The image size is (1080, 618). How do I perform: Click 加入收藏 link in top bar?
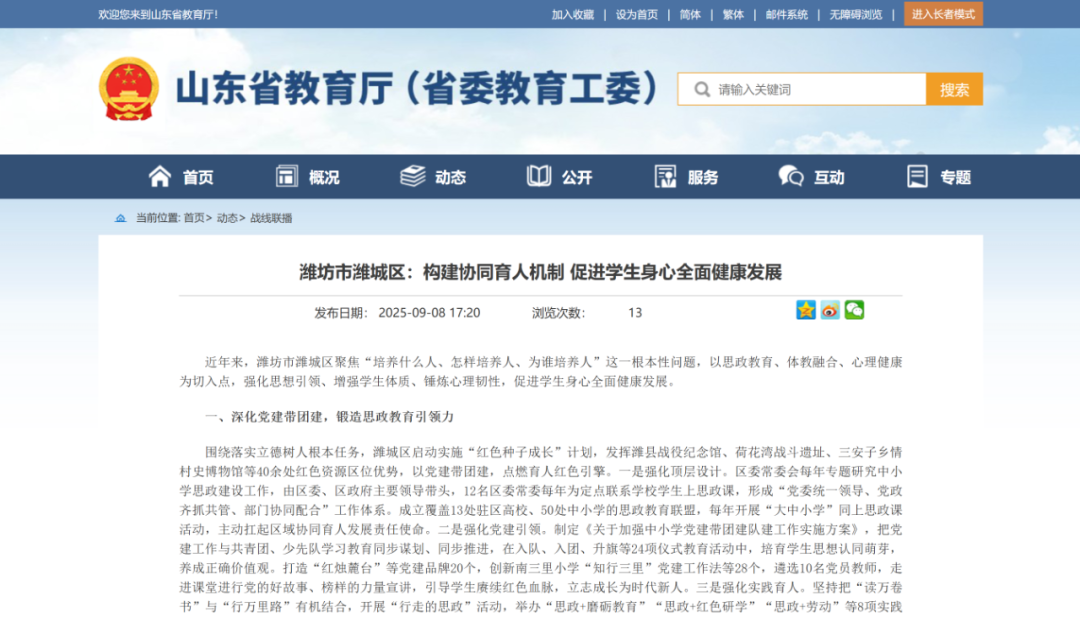coord(572,14)
